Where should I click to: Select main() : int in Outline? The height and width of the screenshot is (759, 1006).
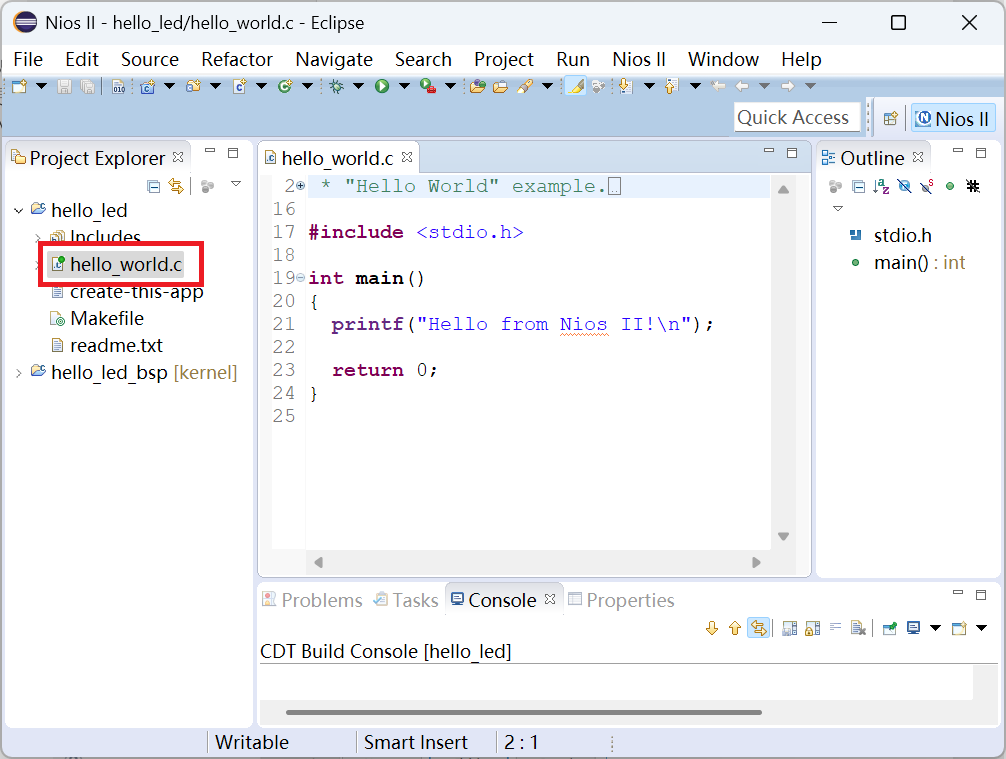(x=919, y=262)
